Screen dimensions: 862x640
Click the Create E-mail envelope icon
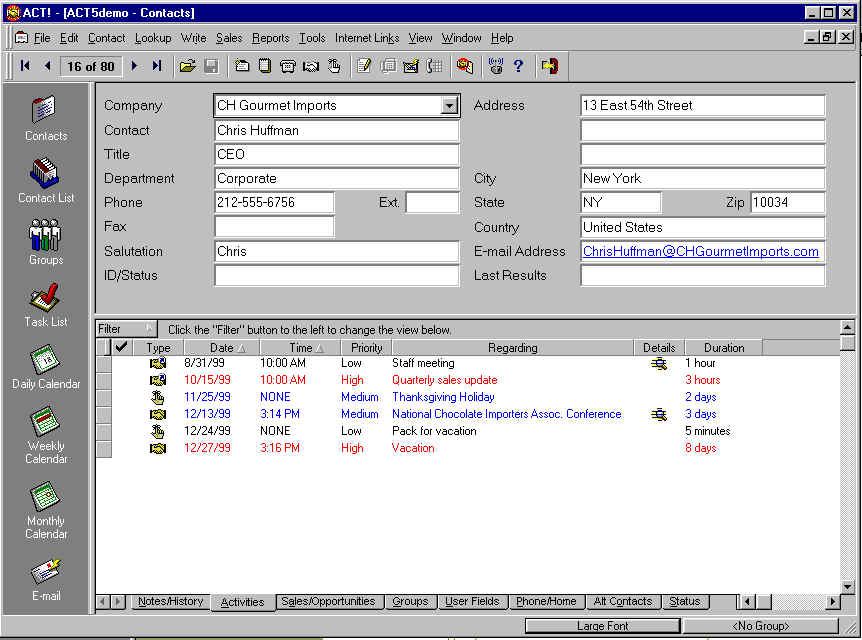[x=410, y=66]
